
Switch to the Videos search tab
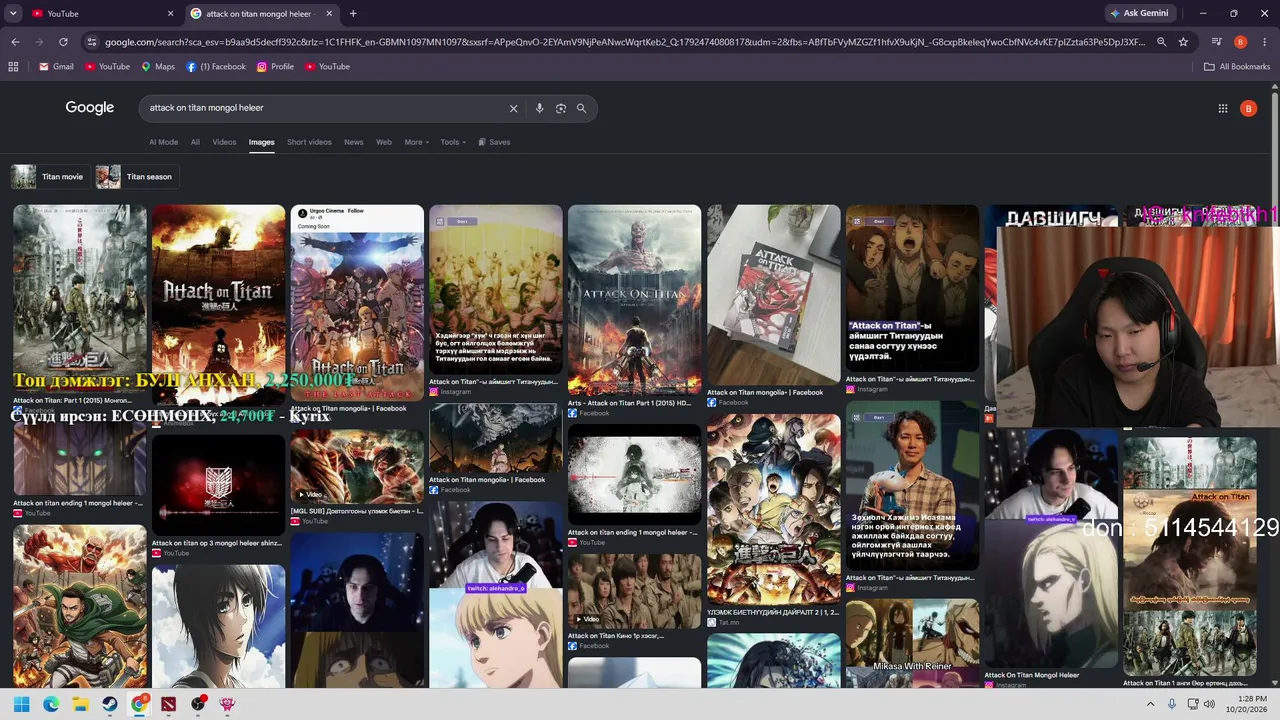(224, 142)
